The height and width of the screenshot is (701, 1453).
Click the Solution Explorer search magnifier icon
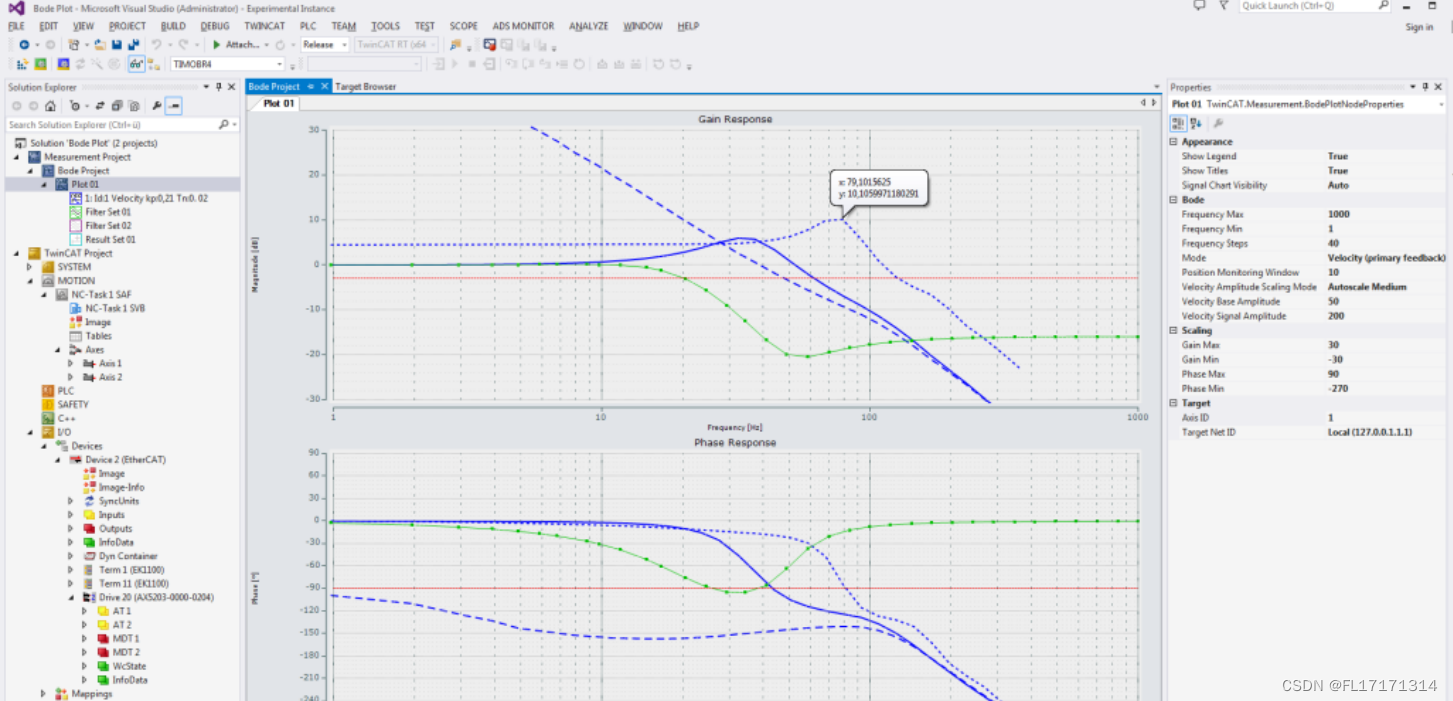click(x=224, y=125)
